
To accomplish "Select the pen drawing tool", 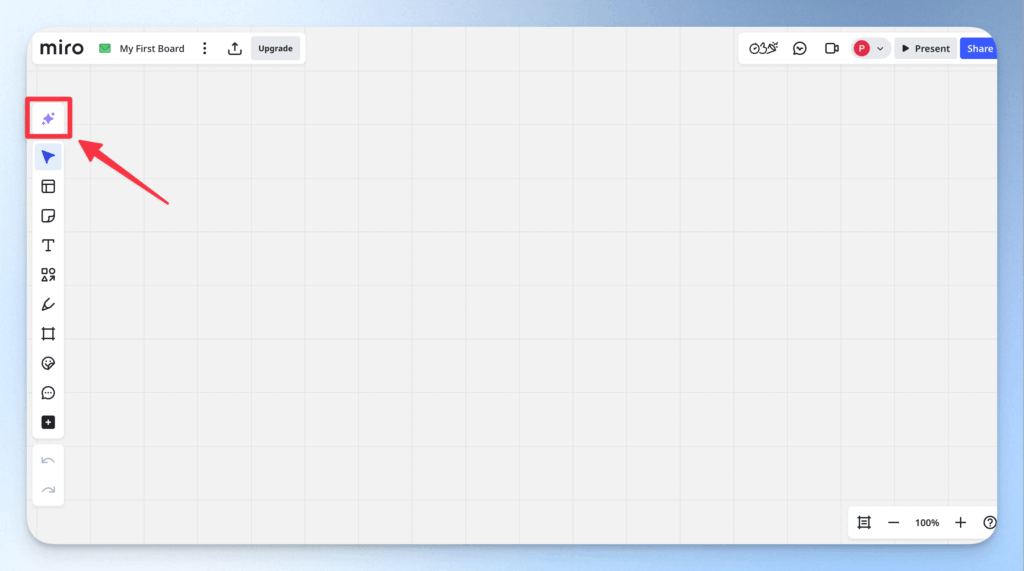I will point(48,304).
